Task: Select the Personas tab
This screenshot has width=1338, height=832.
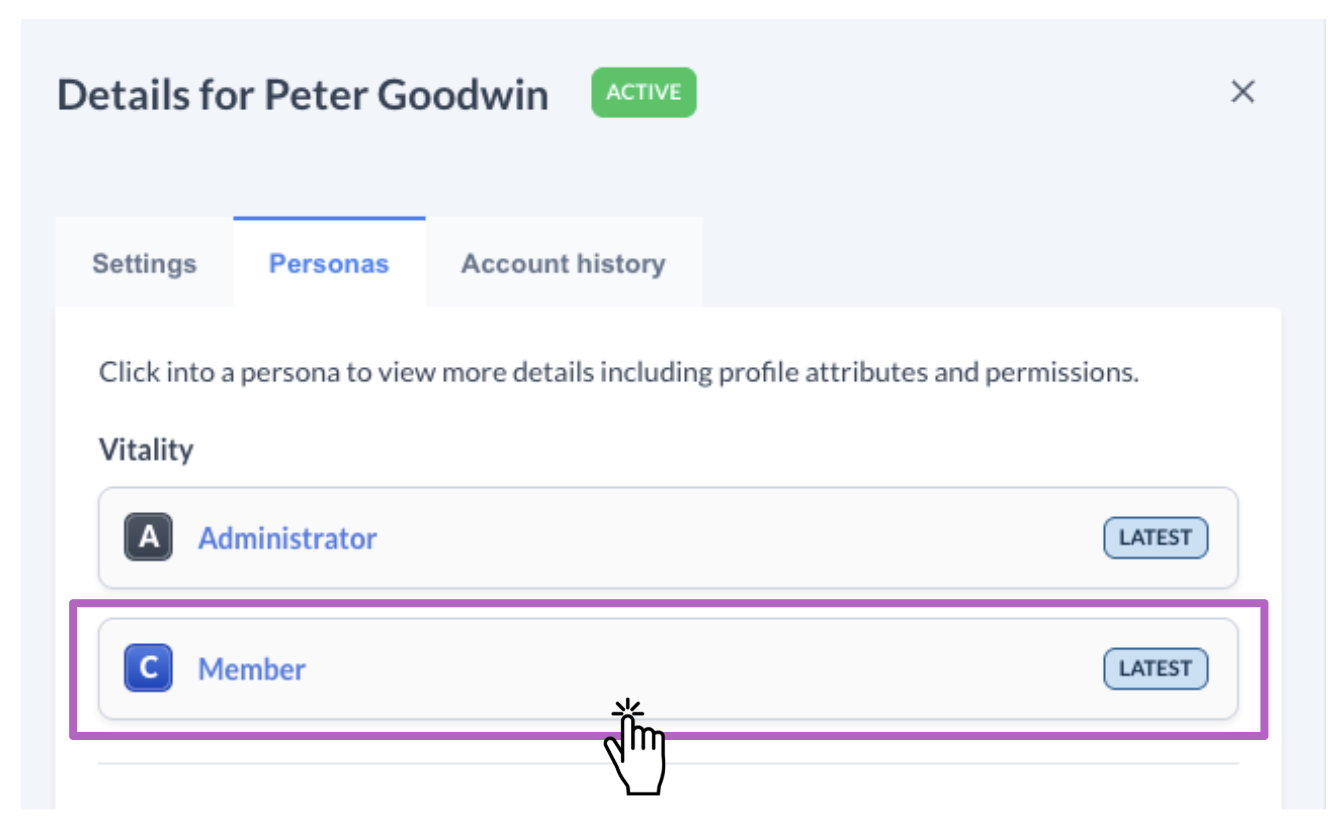Action: [329, 264]
